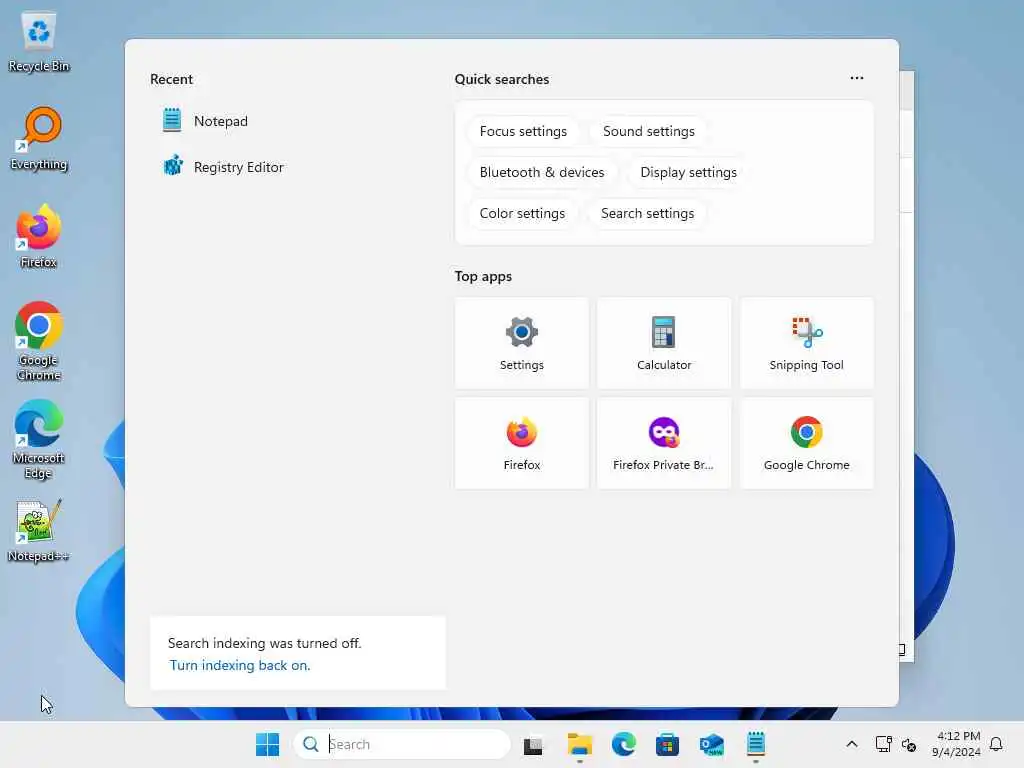Screen dimensions: 1024x768
Task: Click the 'Top apps' heading text
Action: click(483, 276)
